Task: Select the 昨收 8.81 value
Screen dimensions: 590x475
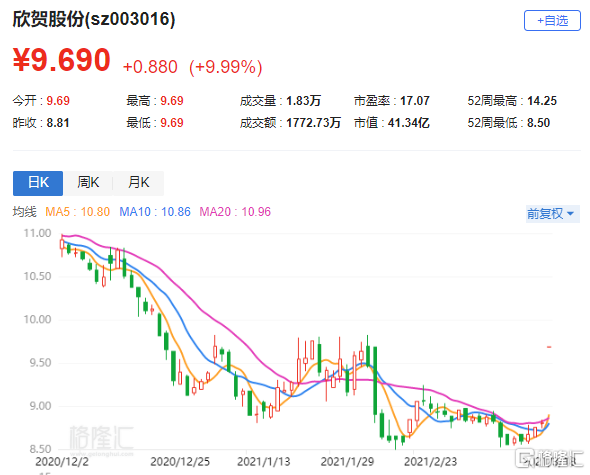Action: pos(58,123)
